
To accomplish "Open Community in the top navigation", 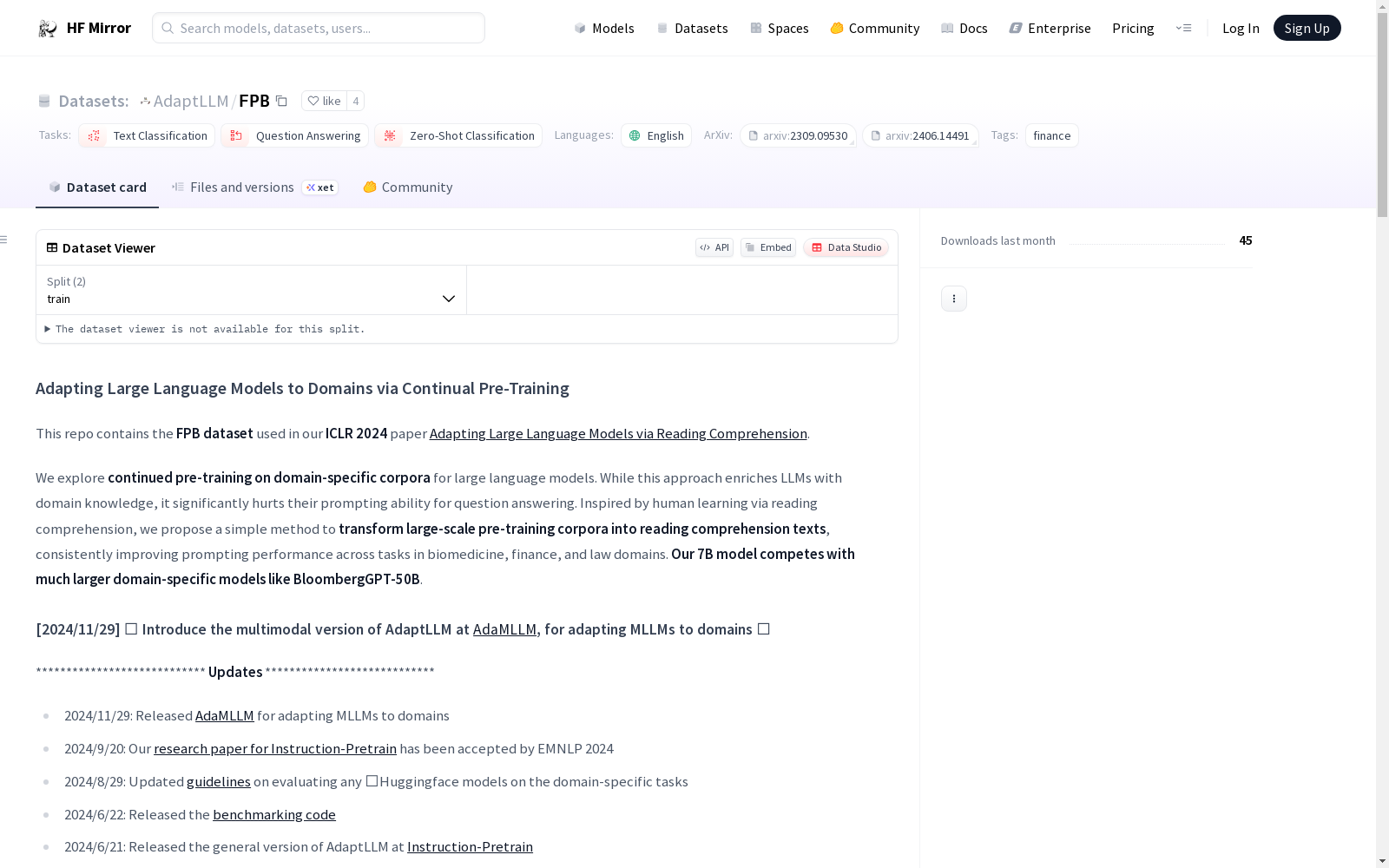I will coord(874,28).
